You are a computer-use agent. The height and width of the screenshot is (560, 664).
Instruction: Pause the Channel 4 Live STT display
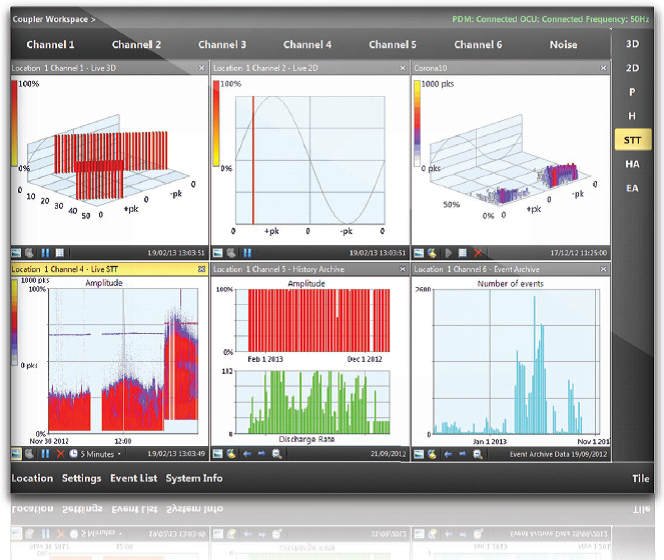(x=45, y=454)
